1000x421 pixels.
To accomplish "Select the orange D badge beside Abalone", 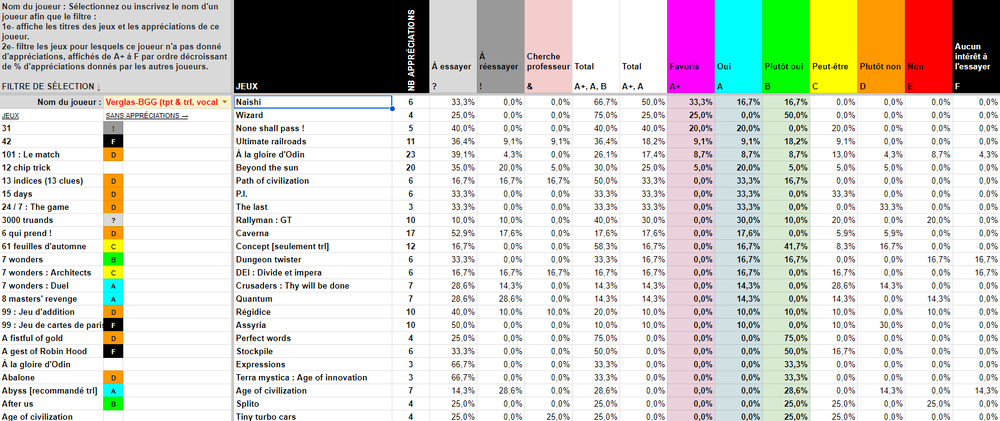I will click(x=116, y=376).
